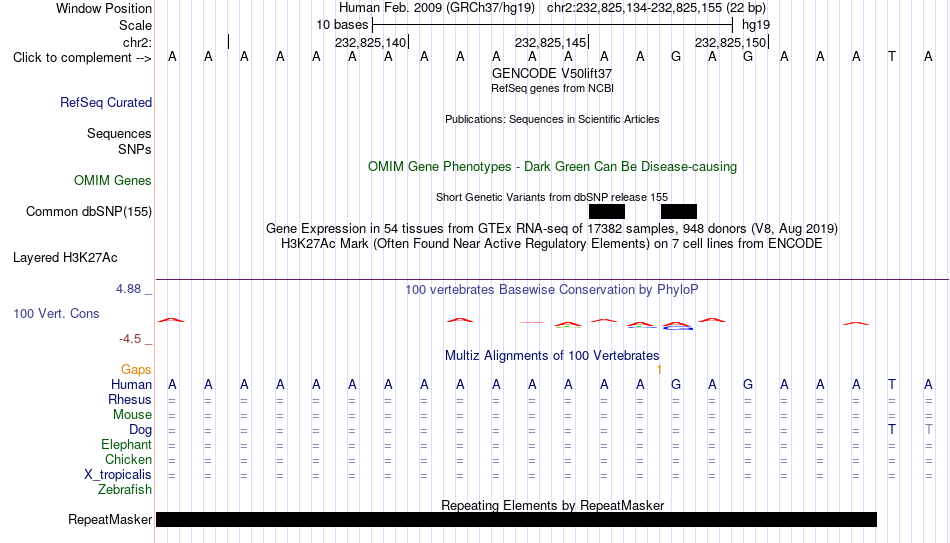
Task: Select the Human alignment row label
Action: (x=131, y=385)
